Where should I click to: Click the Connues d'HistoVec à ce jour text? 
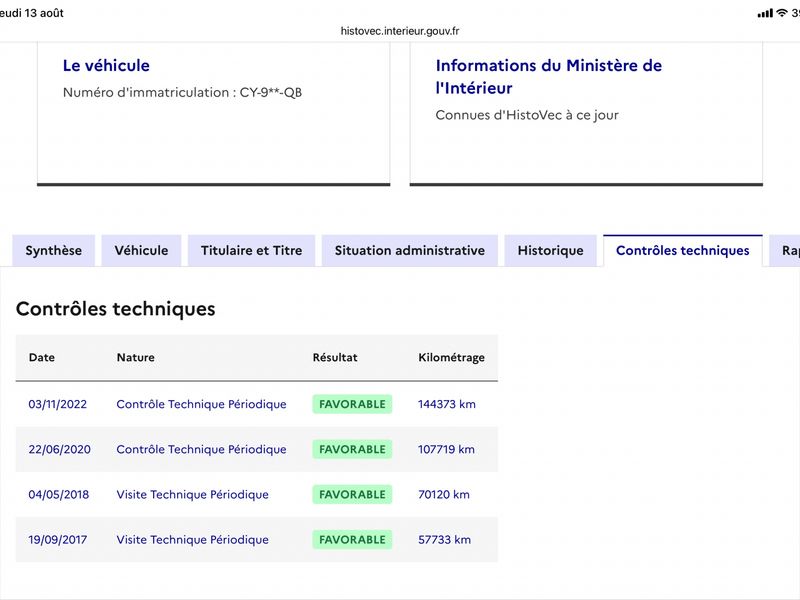tap(527, 115)
